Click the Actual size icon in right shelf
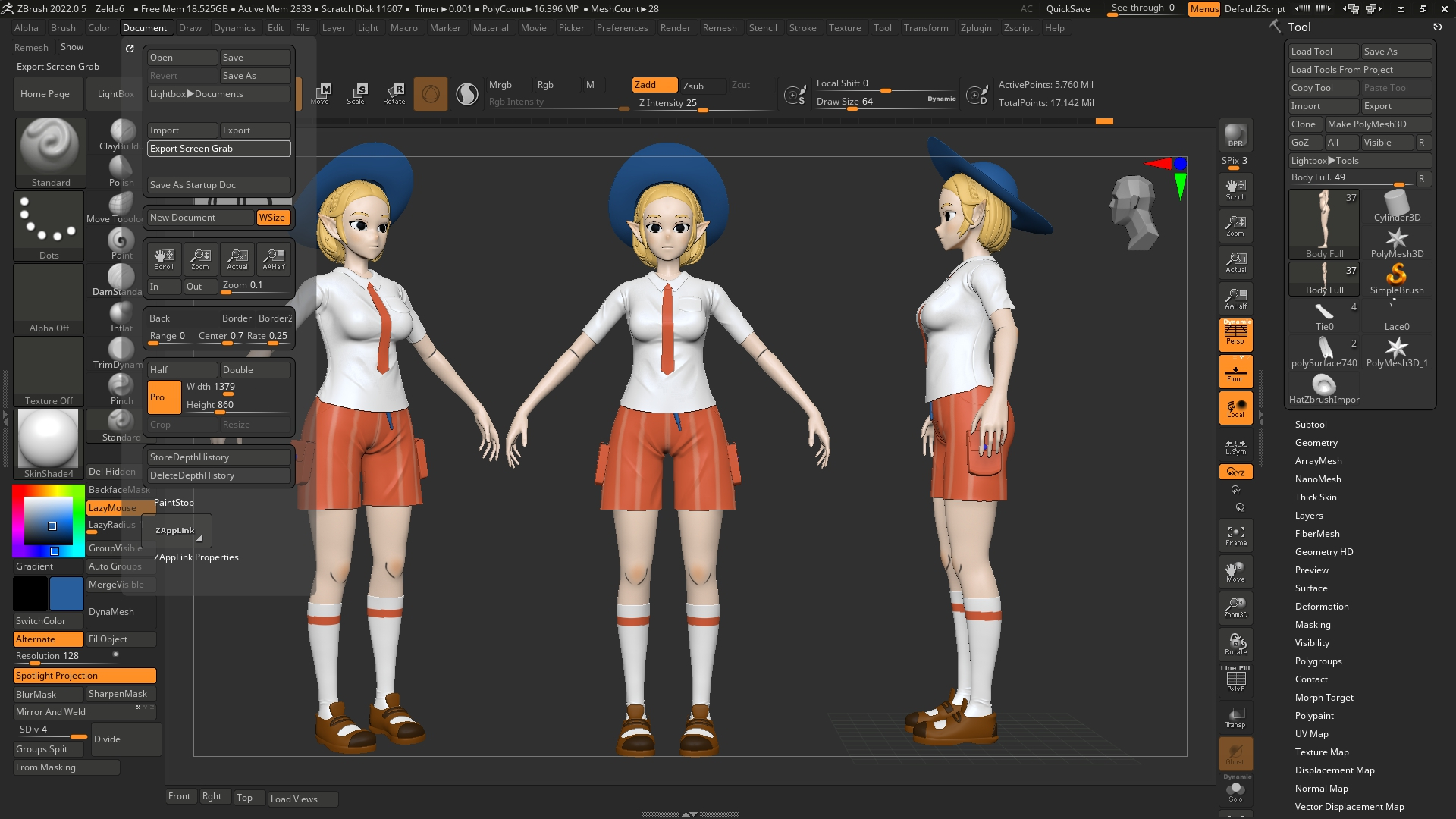This screenshot has height=819, width=1456. click(1235, 262)
